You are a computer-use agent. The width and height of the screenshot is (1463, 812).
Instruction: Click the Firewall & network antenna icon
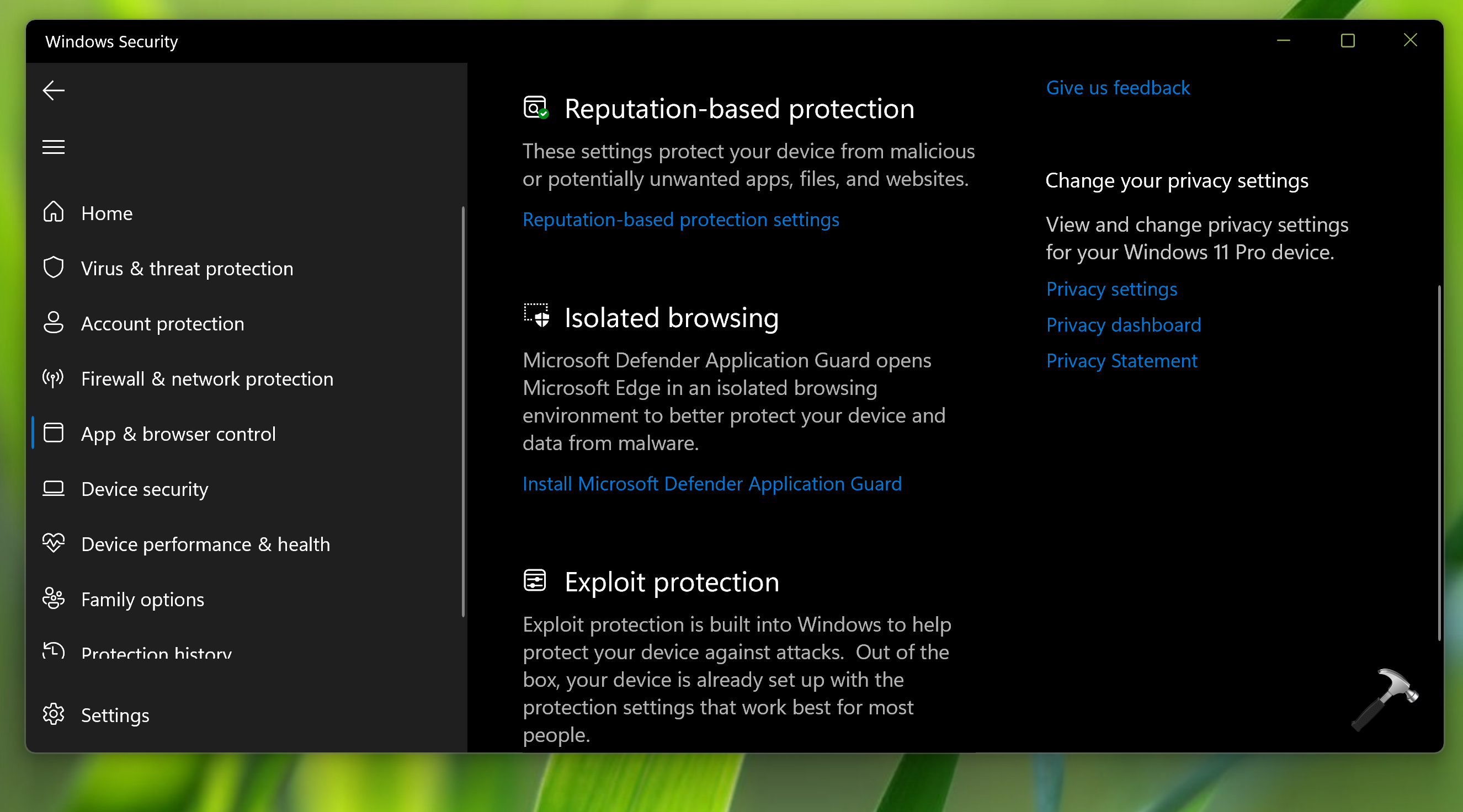tap(54, 378)
